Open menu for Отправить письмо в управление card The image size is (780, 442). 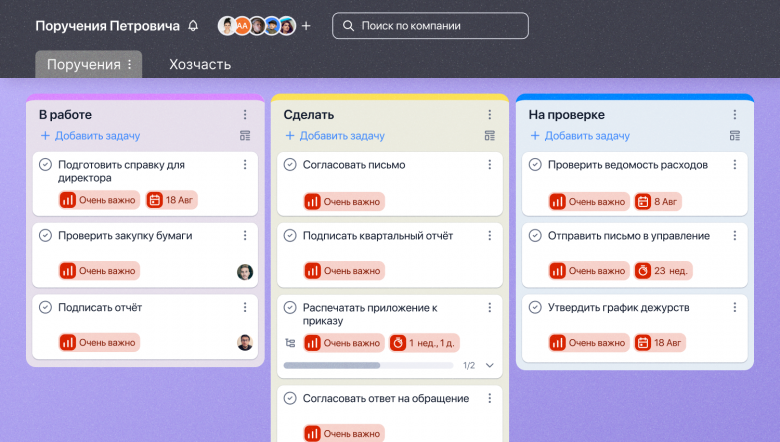[734, 236]
